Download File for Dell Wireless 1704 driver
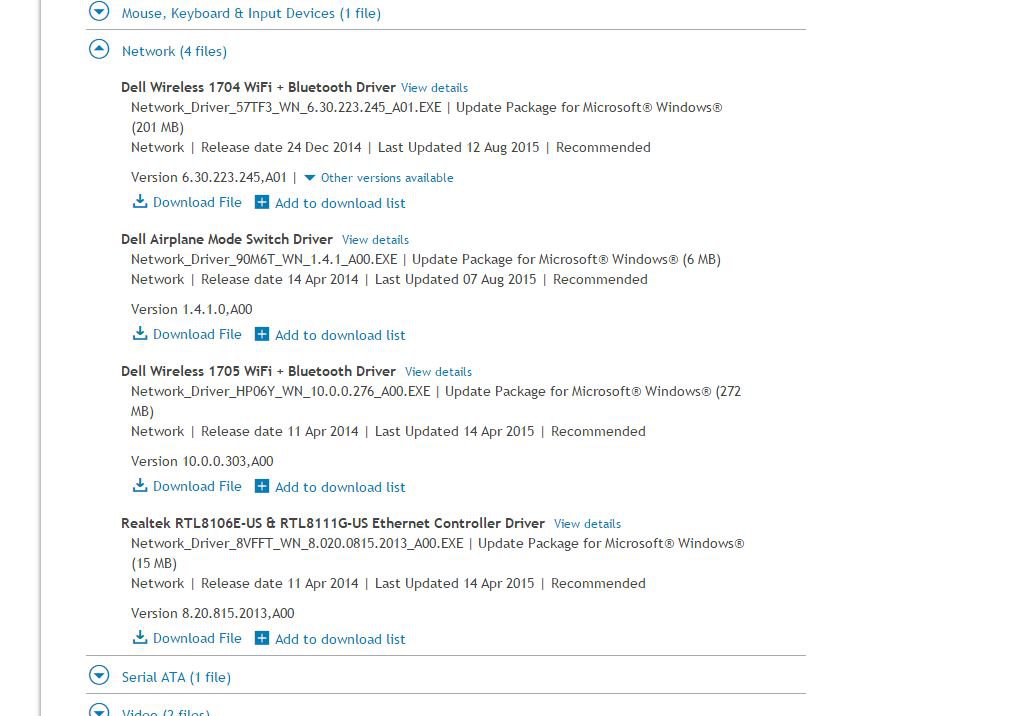The height and width of the screenshot is (716, 1027). [197, 202]
